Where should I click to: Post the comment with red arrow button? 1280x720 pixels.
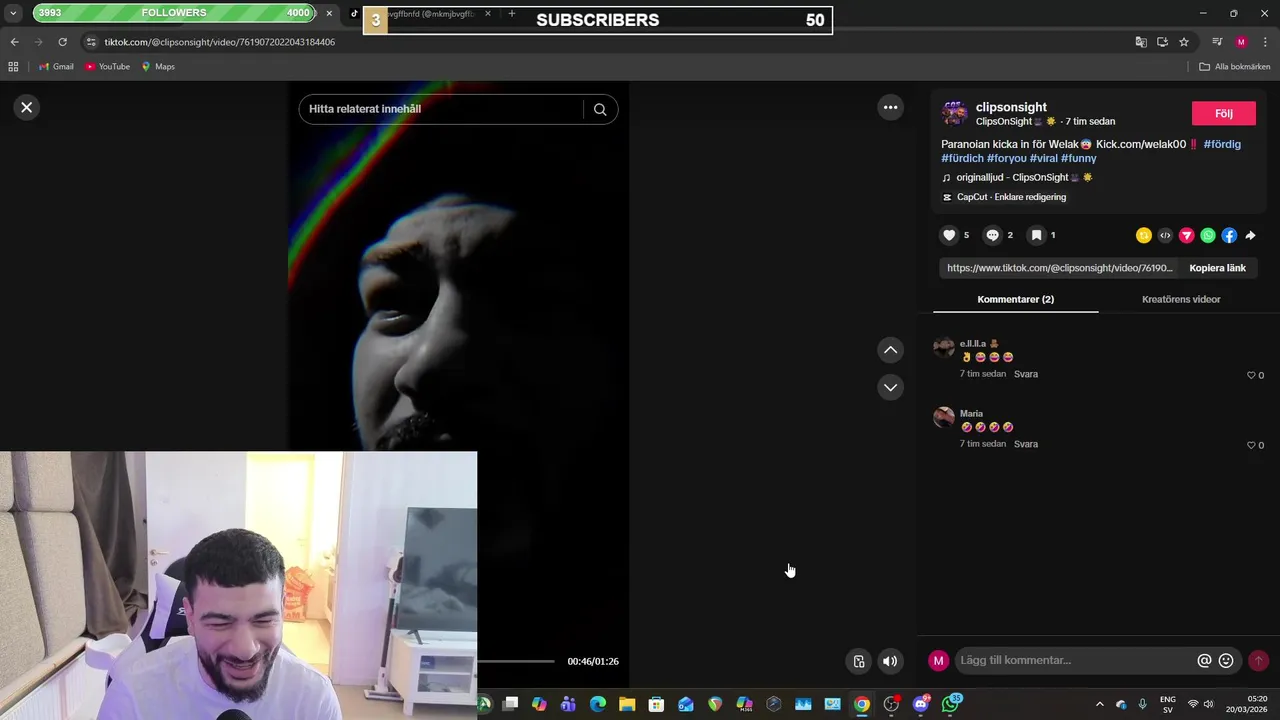click(x=1258, y=660)
